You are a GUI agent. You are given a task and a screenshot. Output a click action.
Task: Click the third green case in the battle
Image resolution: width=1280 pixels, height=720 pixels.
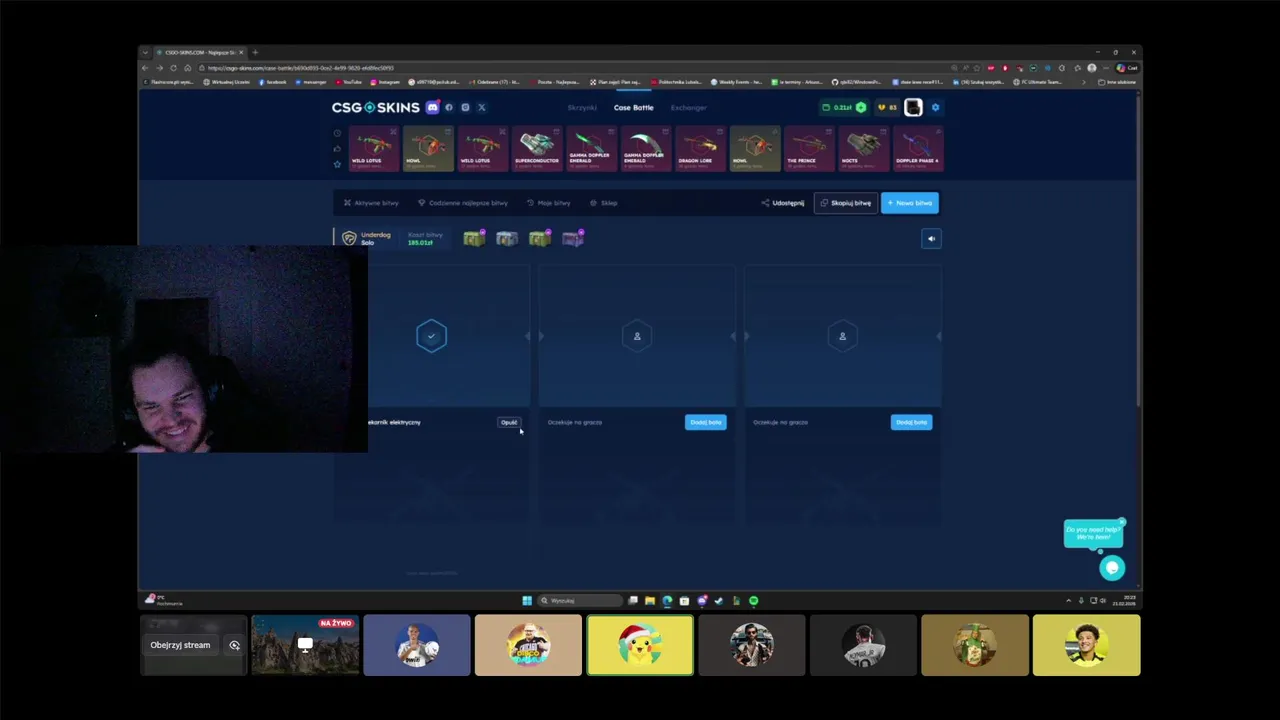point(540,238)
